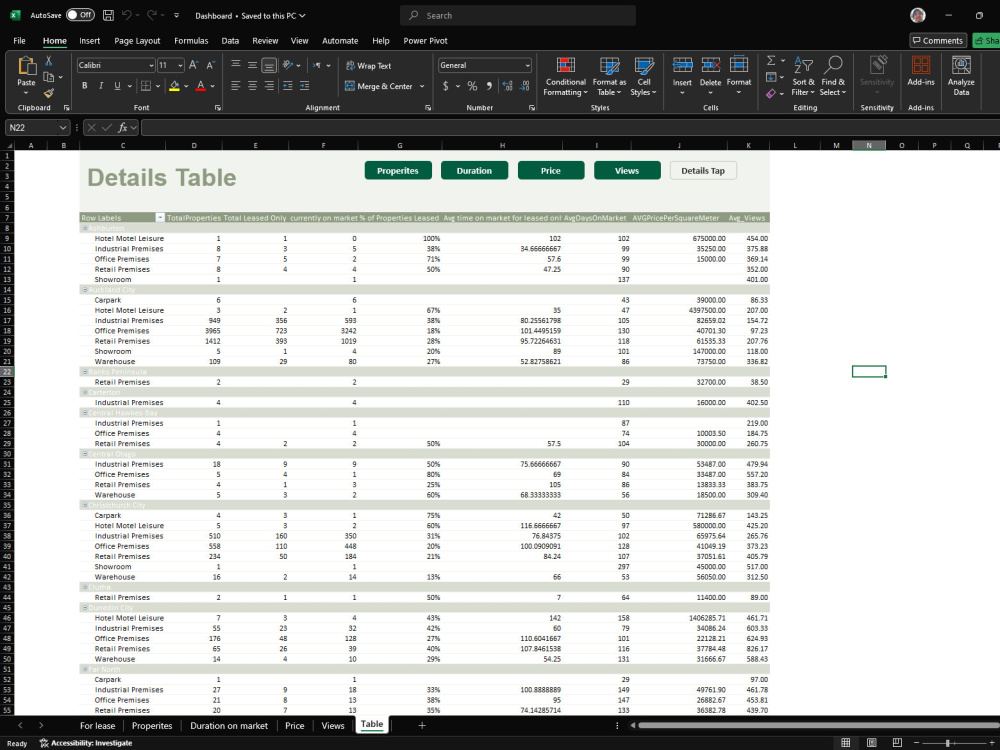Open the Comments button
The image size is (1000, 750).
(938, 40)
